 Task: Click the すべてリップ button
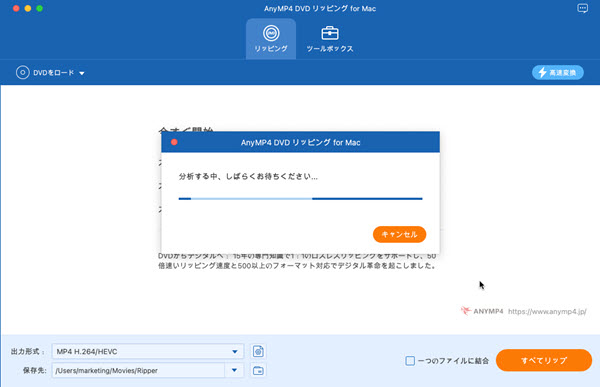[x=544, y=360]
